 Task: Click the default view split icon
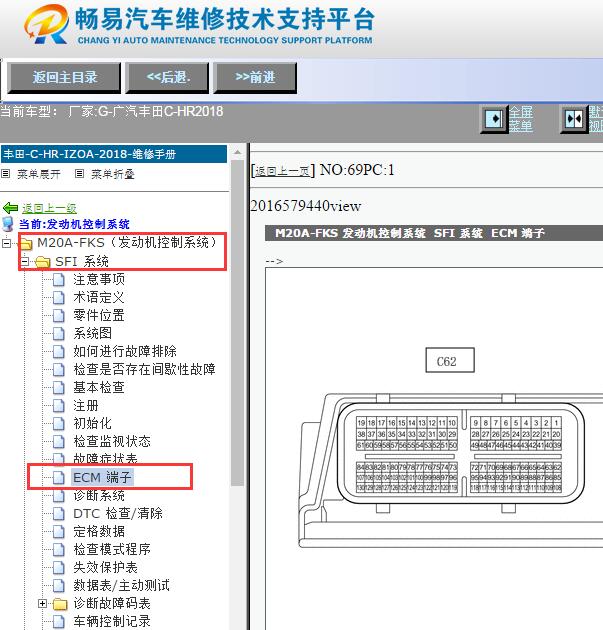pyautogui.click(x=574, y=119)
